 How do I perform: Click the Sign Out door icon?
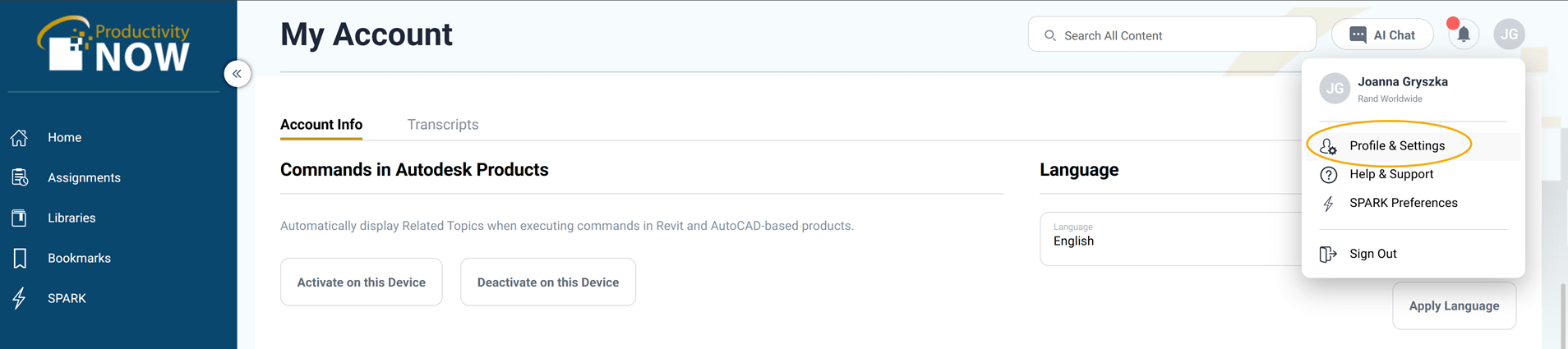click(x=1328, y=254)
